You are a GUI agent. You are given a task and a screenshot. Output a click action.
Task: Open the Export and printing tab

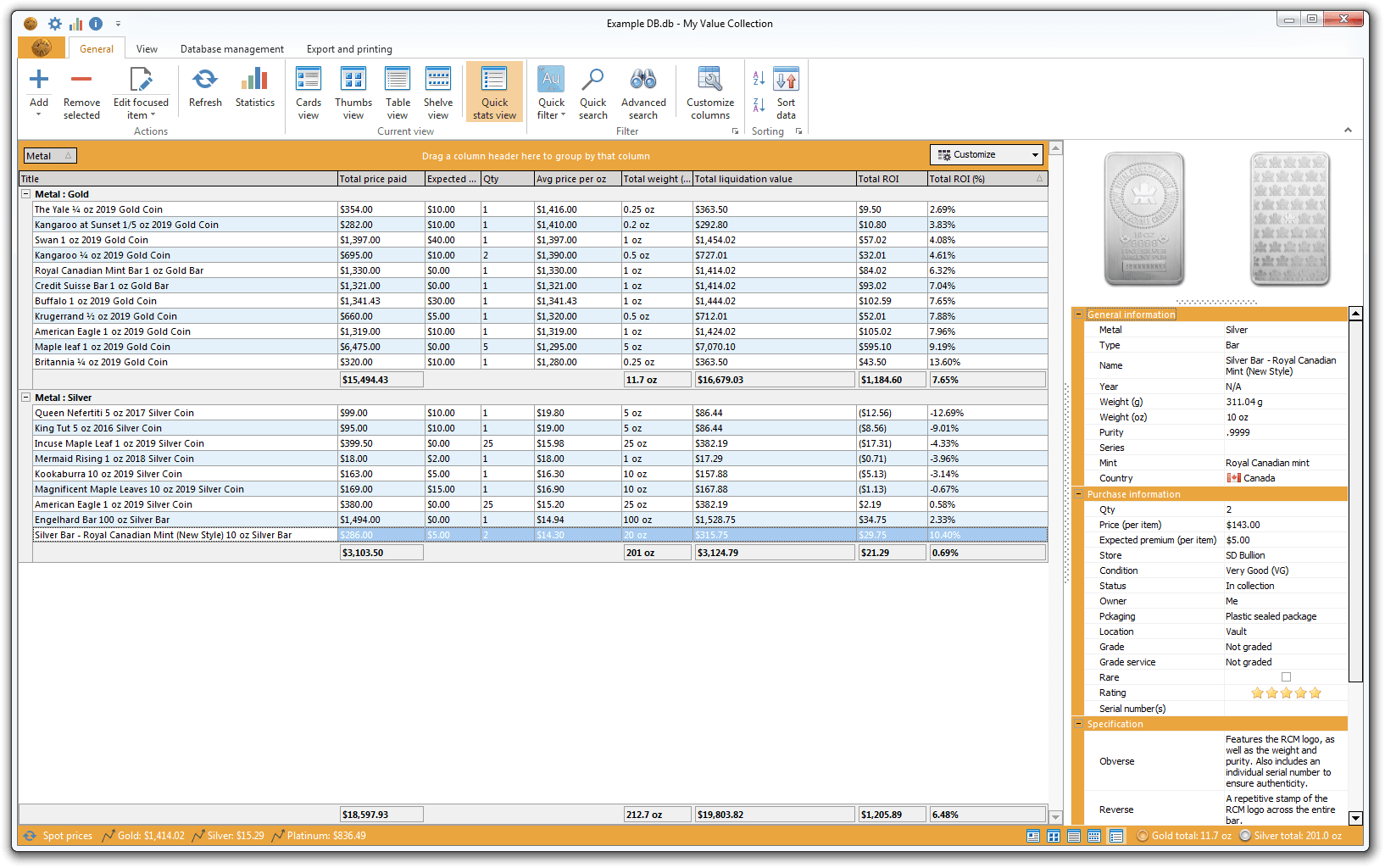pos(349,49)
